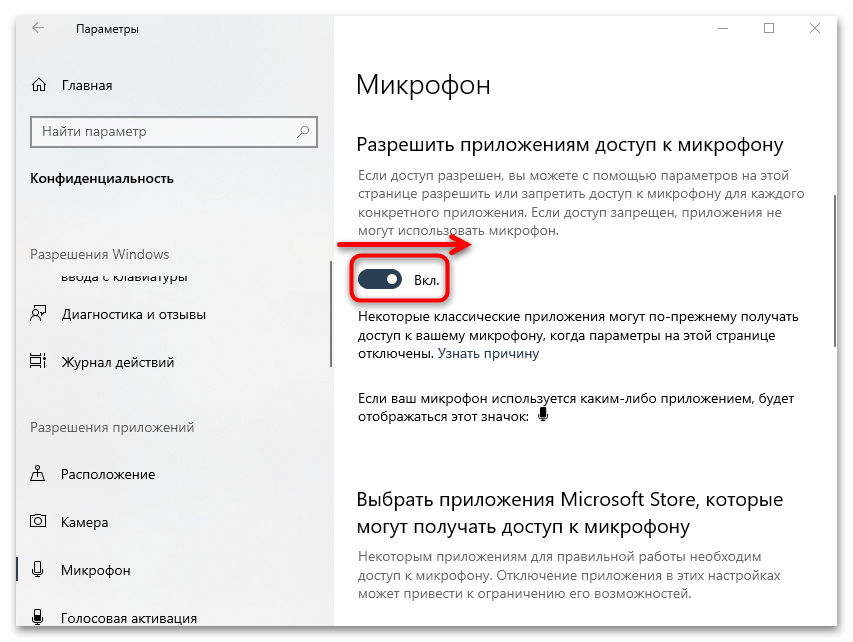Click the search magnifier icon

pyautogui.click(x=303, y=132)
